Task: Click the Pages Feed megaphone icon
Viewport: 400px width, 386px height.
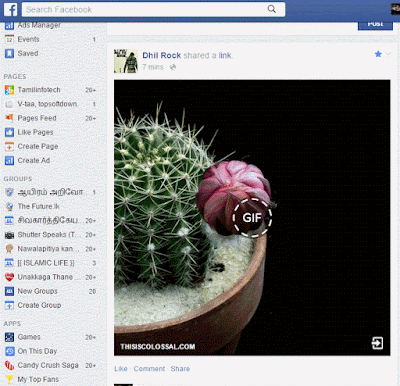Action: (x=9, y=118)
